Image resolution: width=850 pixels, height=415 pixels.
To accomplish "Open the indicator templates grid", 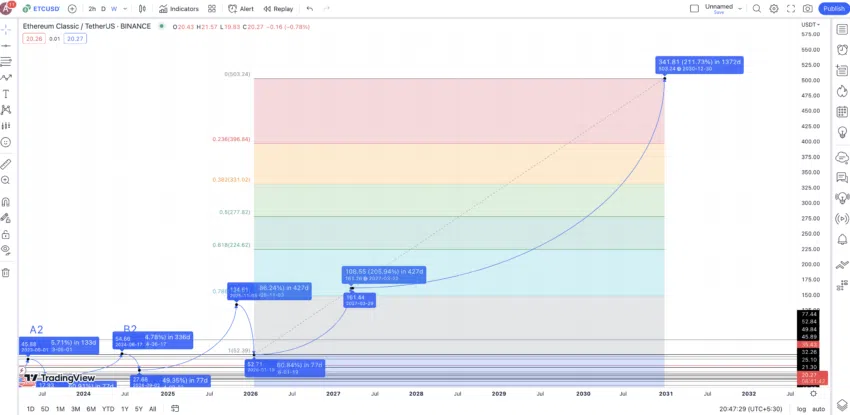I will coord(212,9).
